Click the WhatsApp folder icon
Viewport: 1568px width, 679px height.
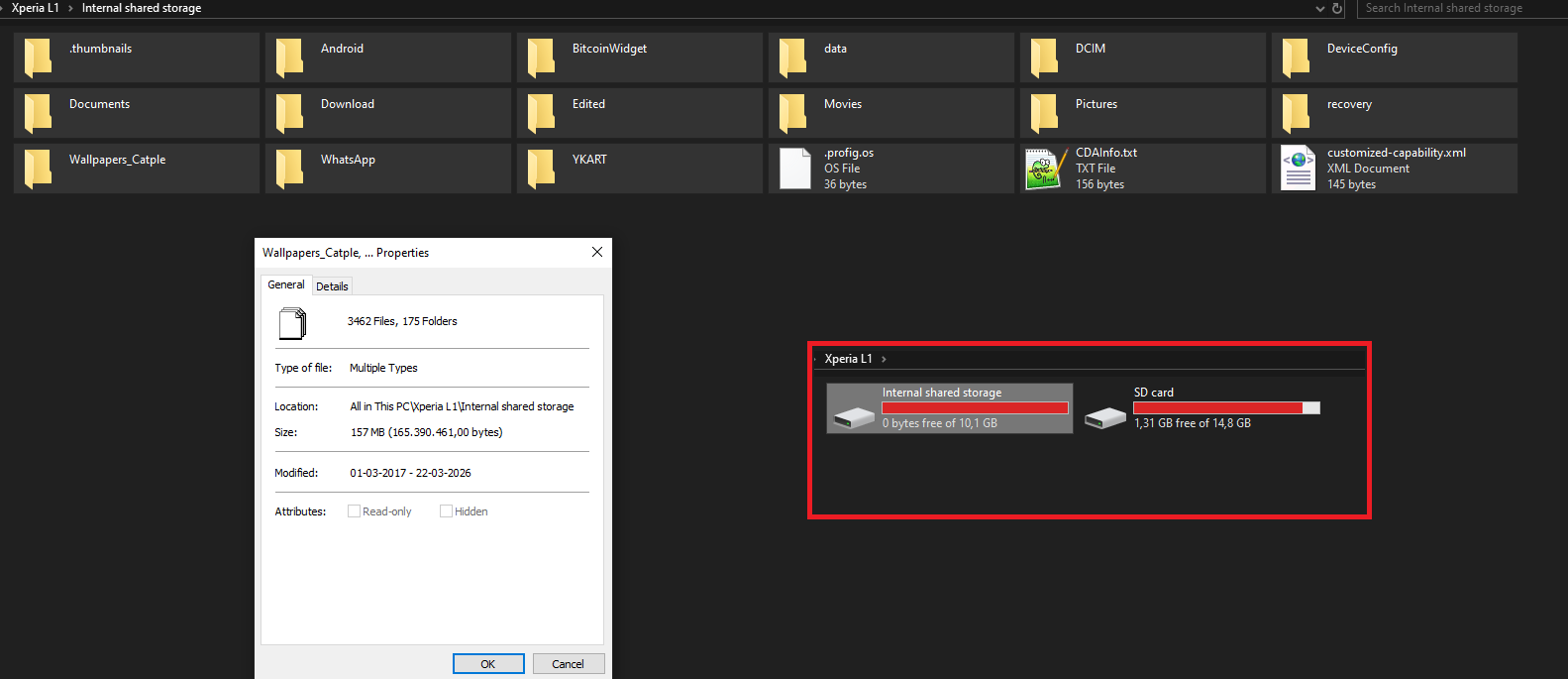[x=289, y=169]
